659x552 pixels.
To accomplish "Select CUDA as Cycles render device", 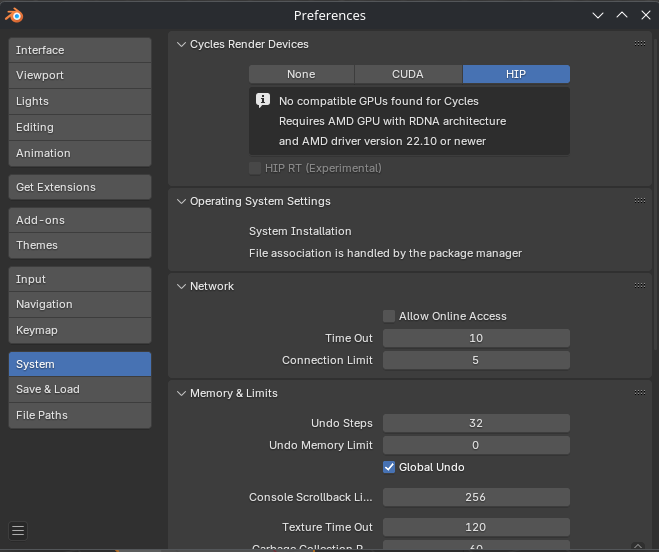I will [x=408, y=74].
